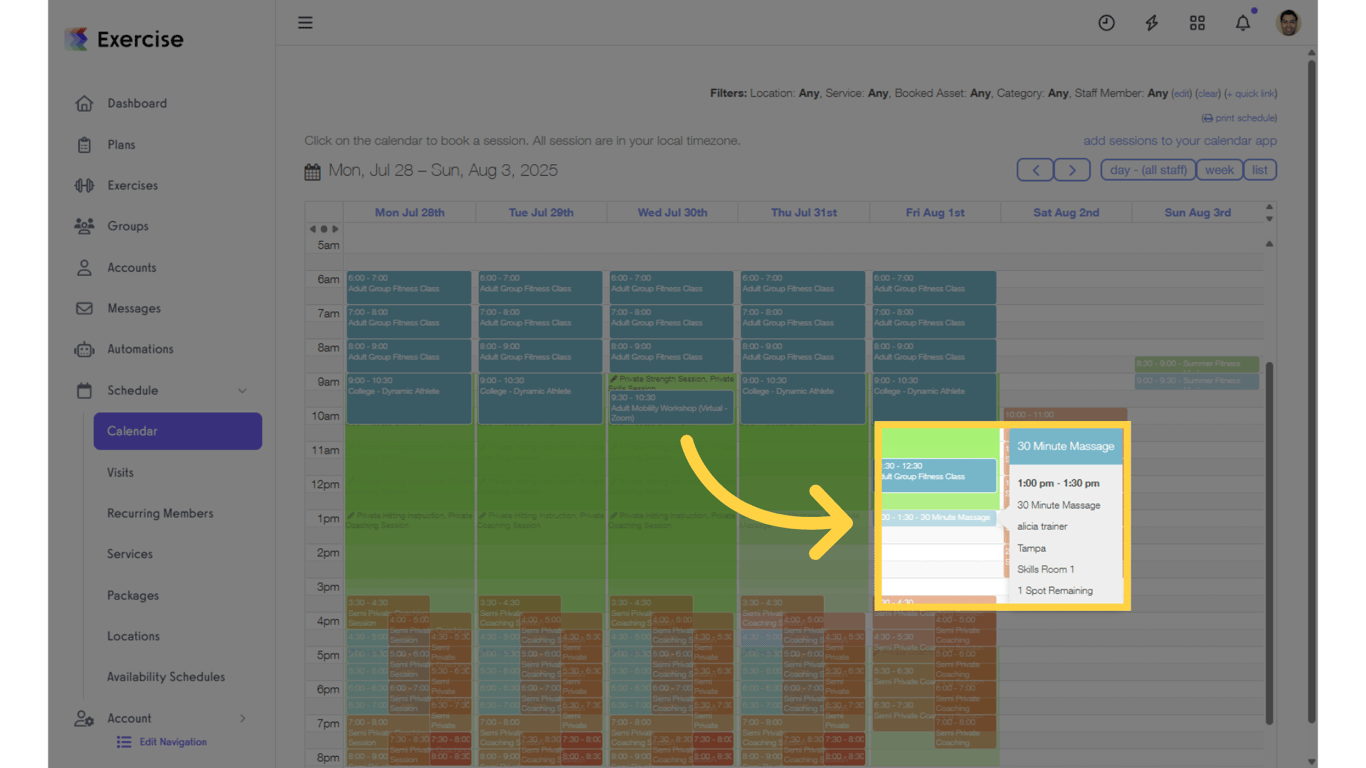View notifications via the bell icon
This screenshot has width=1366, height=768.
click(x=1243, y=22)
